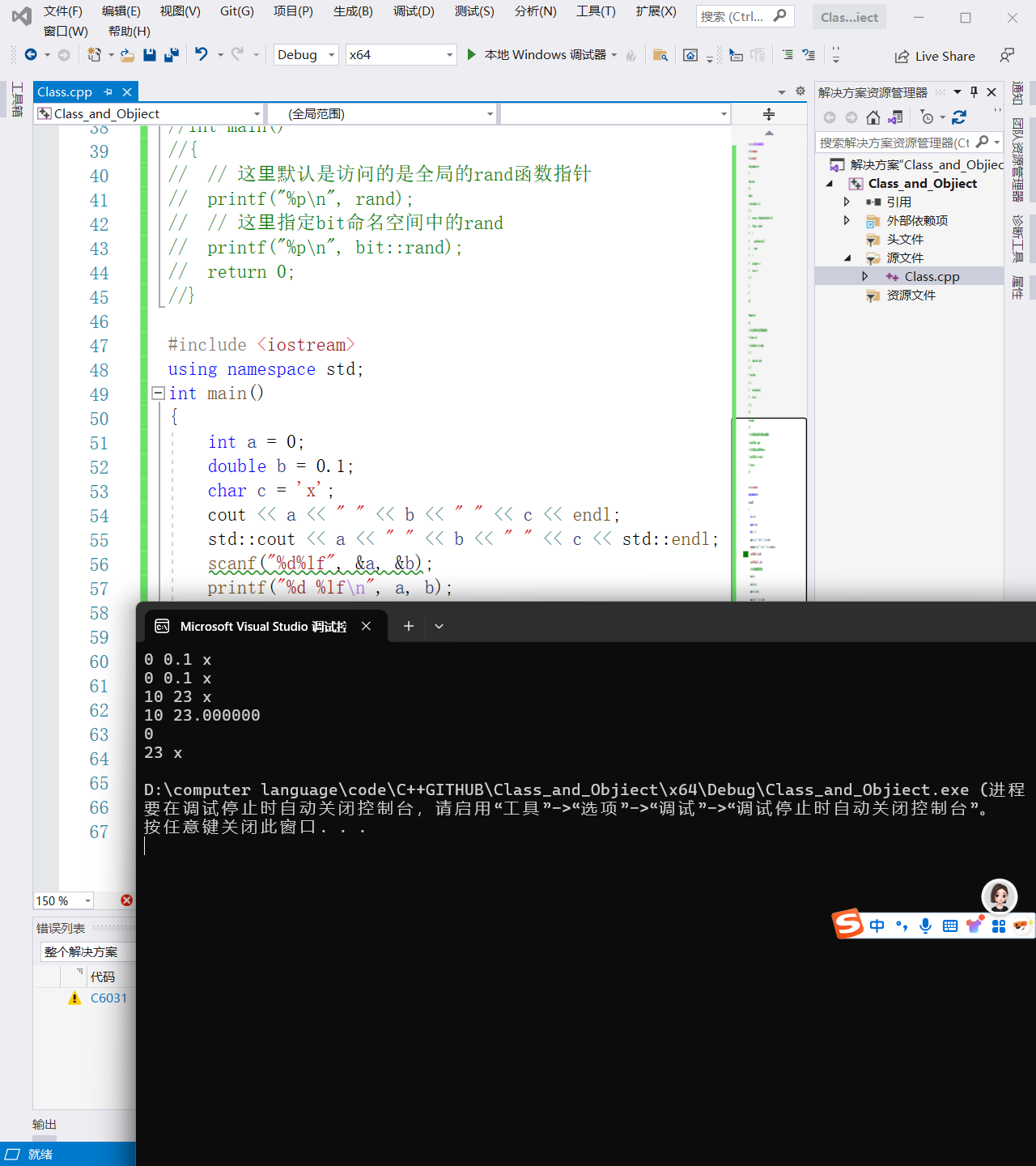Toggle Sogou Chinese/English mode 中 button
Viewport: 1036px width, 1166px height.
pos(877,926)
